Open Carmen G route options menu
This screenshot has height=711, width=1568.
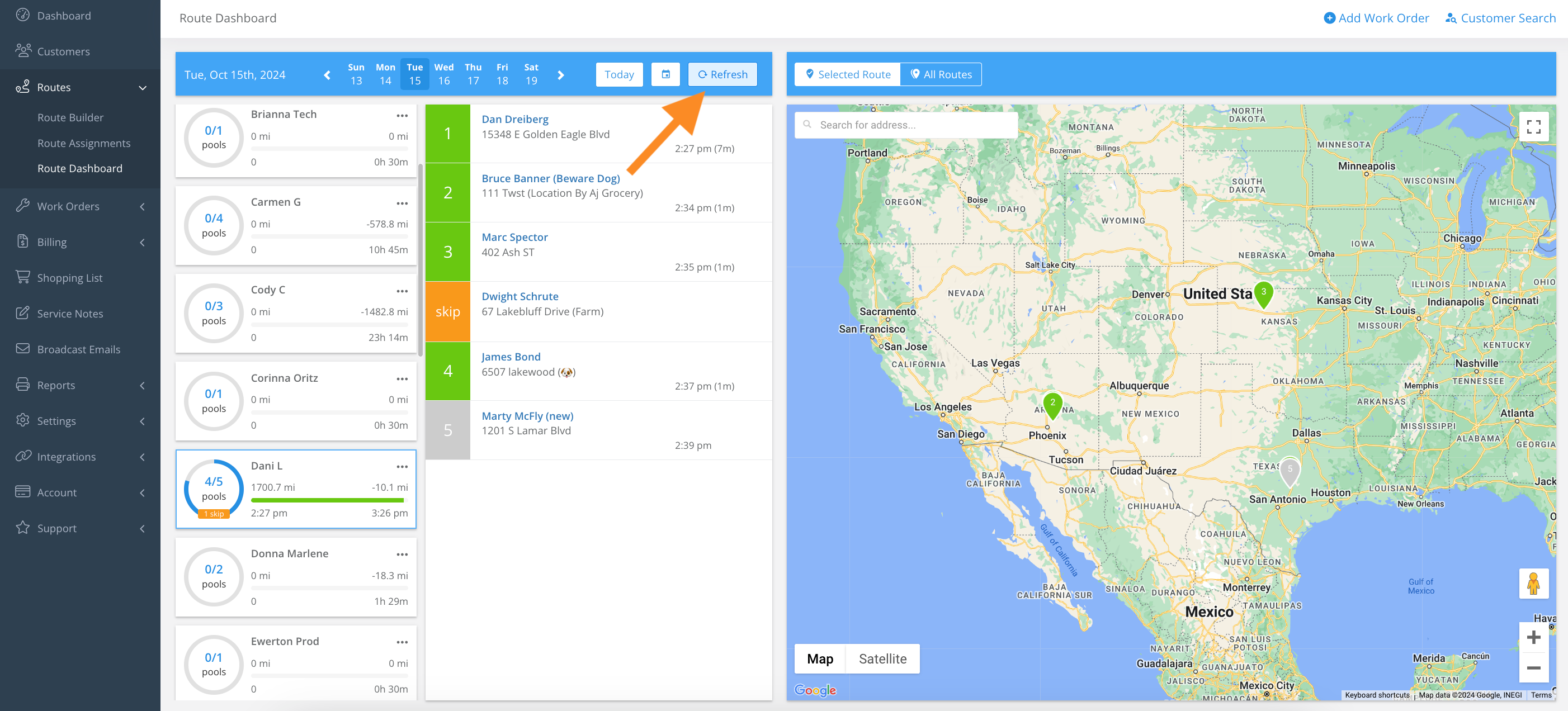(x=402, y=203)
